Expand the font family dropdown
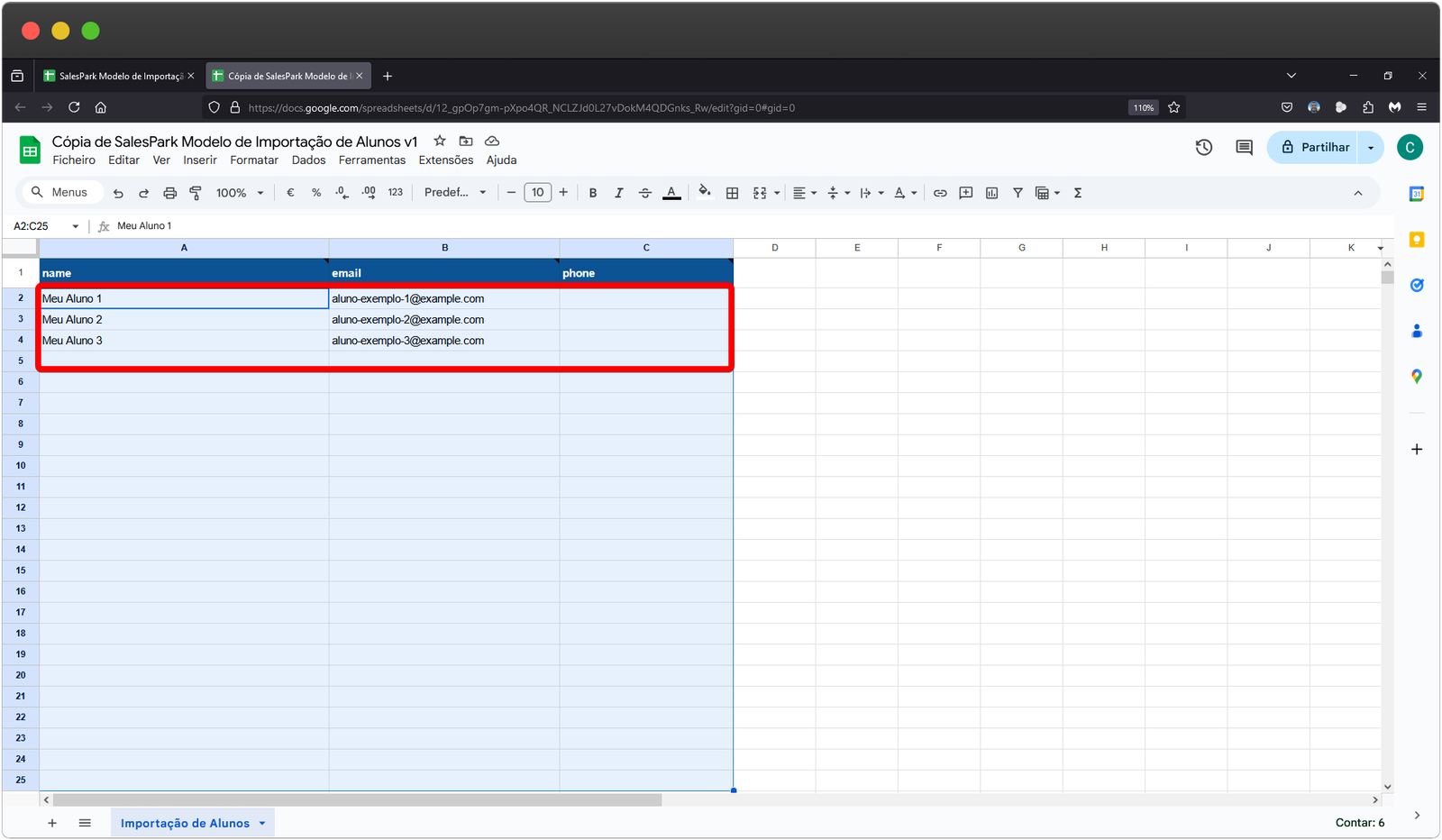 click(x=455, y=193)
